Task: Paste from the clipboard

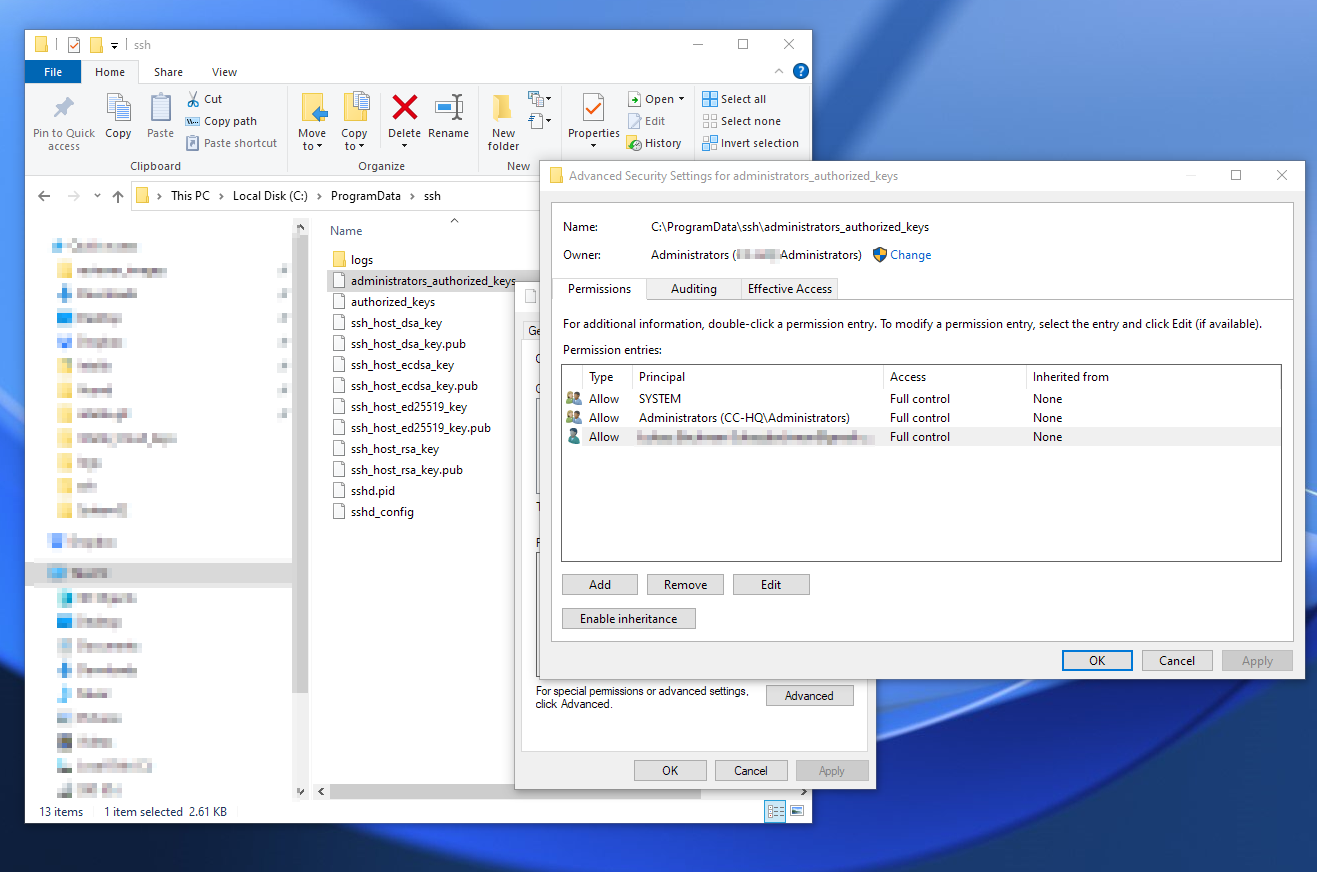Action: (x=159, y=116)
